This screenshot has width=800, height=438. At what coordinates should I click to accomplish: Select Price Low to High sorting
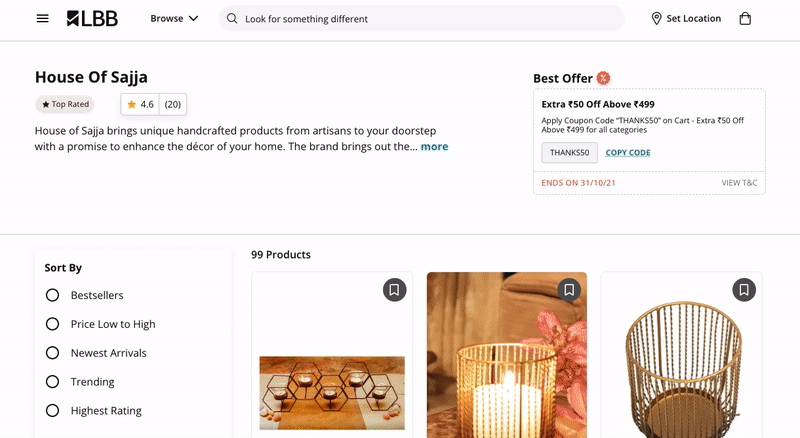(x=53, y=324)
